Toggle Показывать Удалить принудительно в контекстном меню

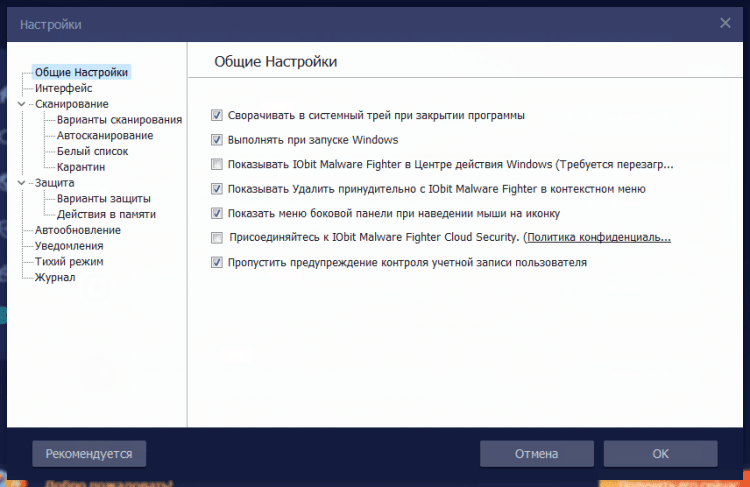(217, 189)
